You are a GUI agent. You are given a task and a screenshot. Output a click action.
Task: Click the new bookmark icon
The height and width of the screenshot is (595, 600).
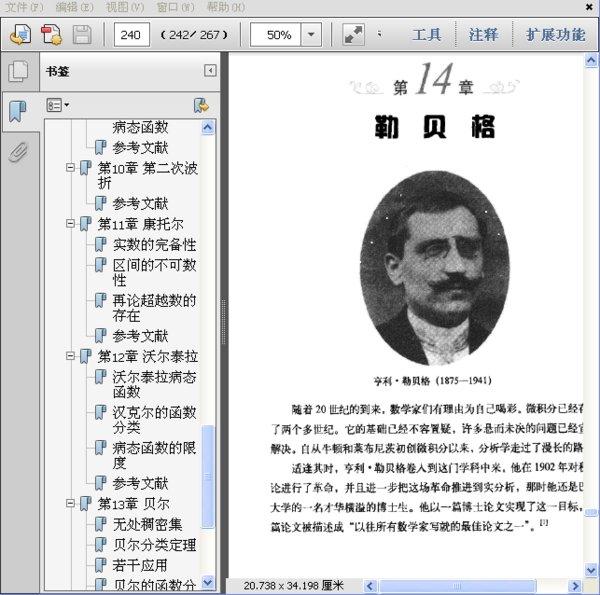[201, 106]
